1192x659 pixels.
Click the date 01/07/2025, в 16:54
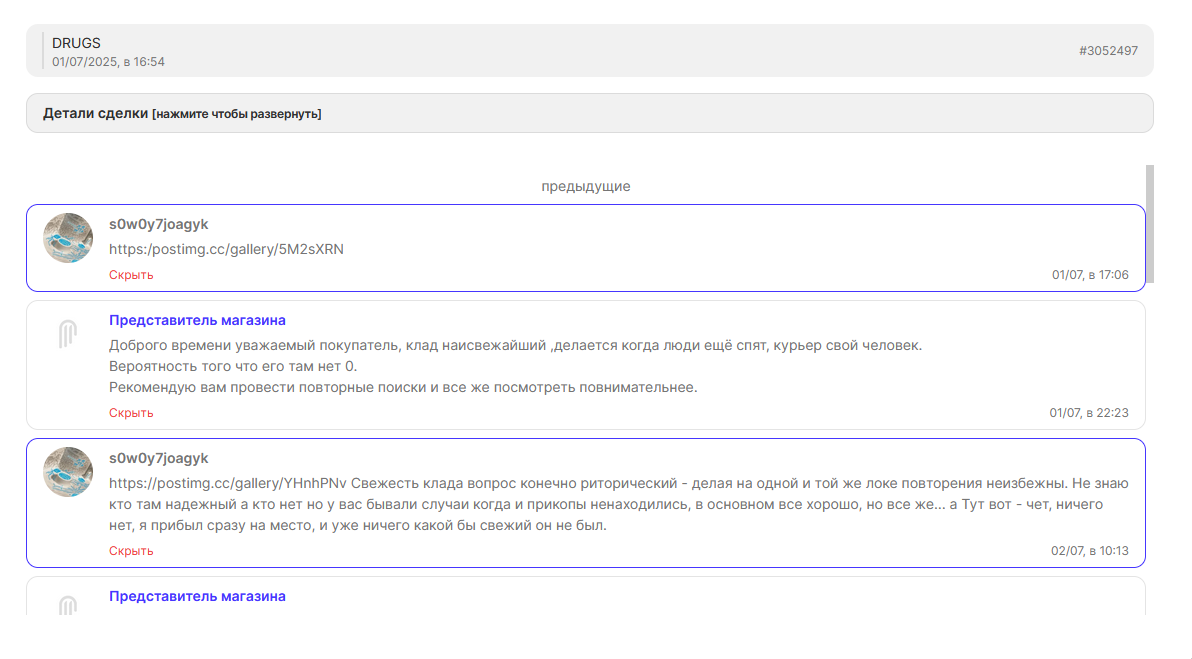[x=108, y=62]
